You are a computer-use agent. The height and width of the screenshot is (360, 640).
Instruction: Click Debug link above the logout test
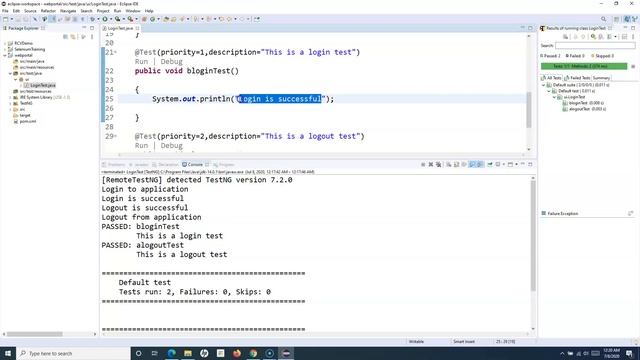[x=171, y=146]
